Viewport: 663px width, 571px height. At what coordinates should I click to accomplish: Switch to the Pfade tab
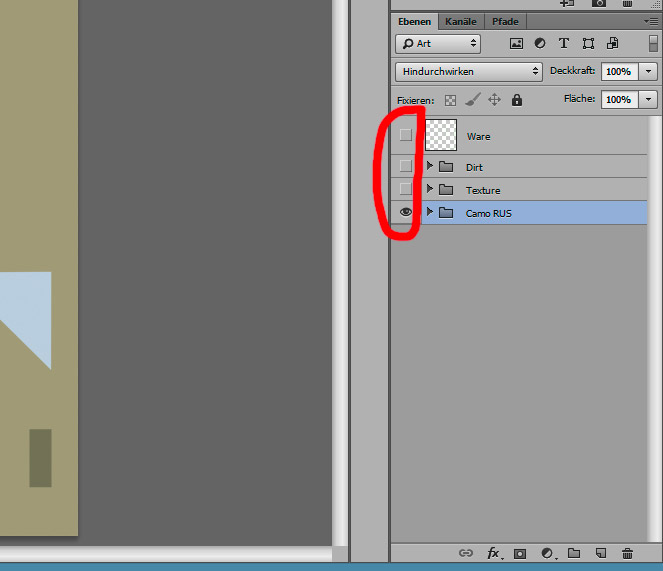click(x=505, y=21)
